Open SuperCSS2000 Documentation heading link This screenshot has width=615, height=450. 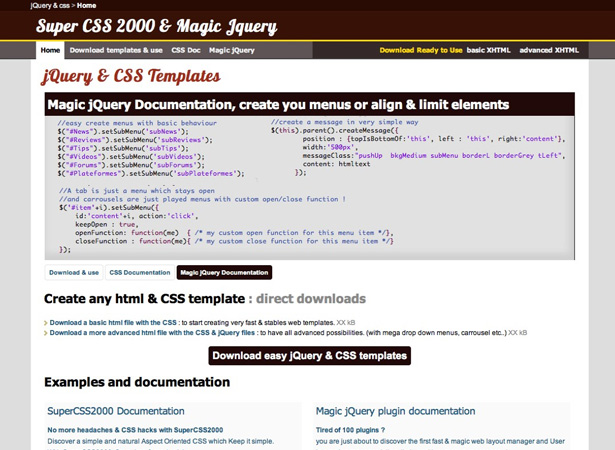coord(116,411)
